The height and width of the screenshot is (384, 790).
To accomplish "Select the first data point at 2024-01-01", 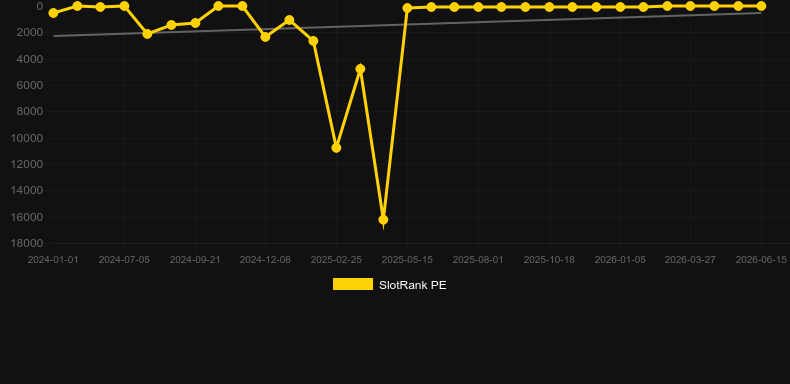I will point(53,13).
